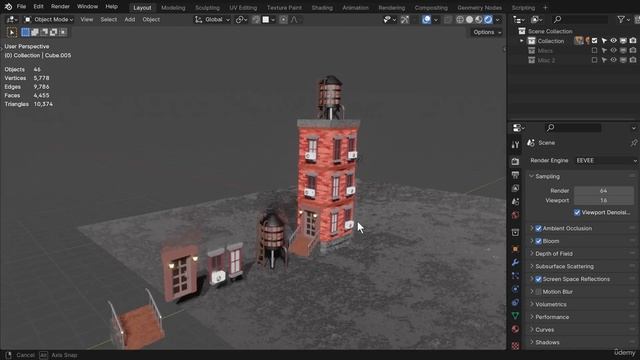The width and height of the screenshot is (640, 360).
Task: Switch to material preview shading
Action: click(x=479, y=20)
